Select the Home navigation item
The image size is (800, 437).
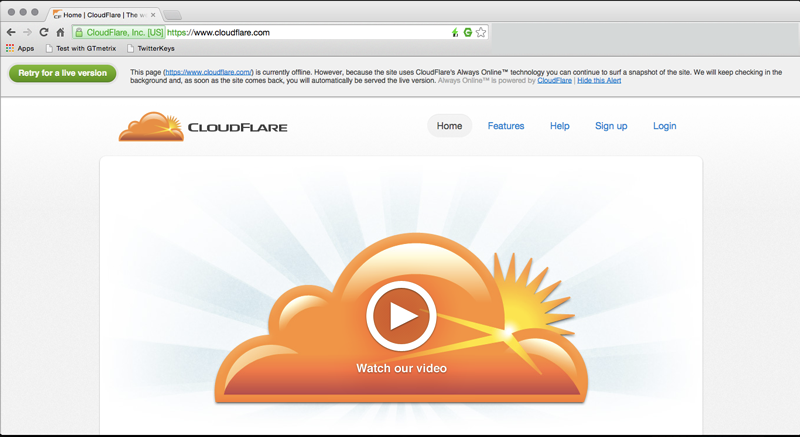coord(449,126)
